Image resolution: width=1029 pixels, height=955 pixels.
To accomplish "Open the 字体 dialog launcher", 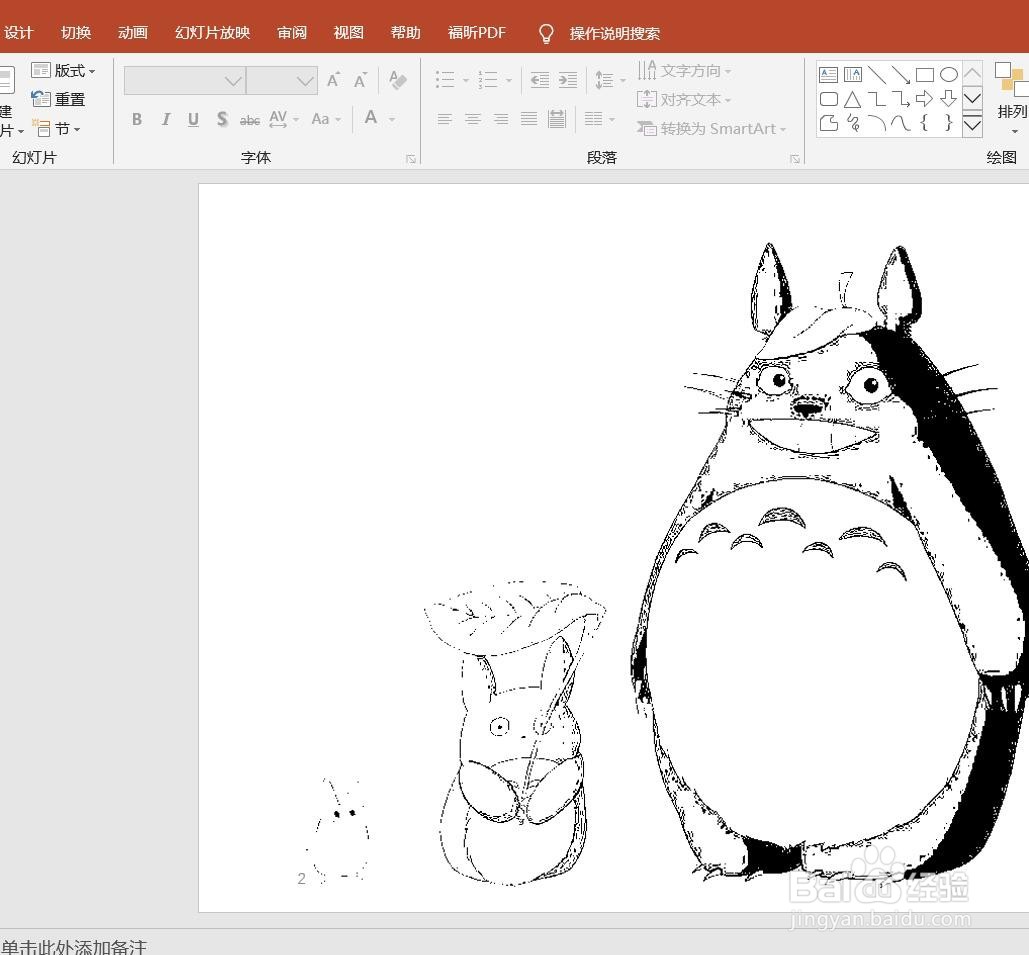I will tap(411, 159).
